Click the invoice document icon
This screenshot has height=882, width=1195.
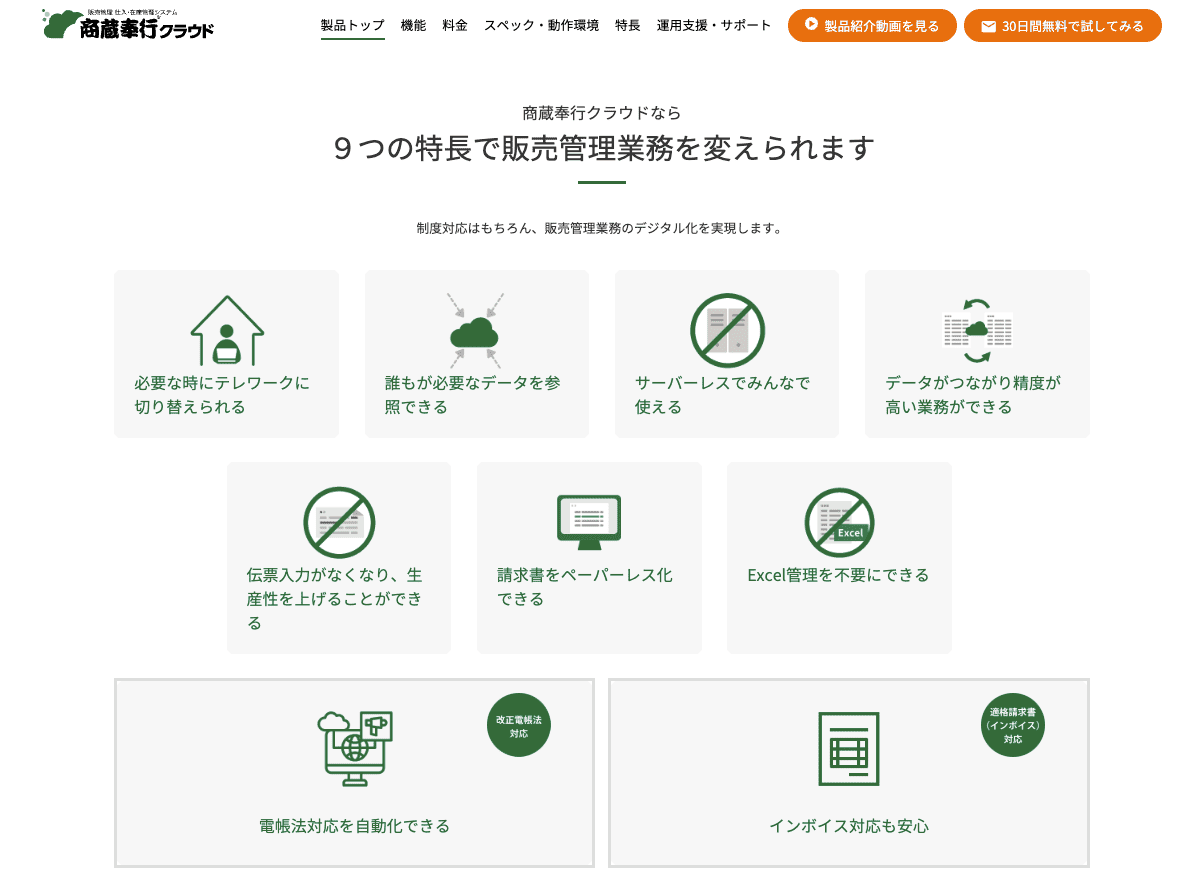click(849, 749)
